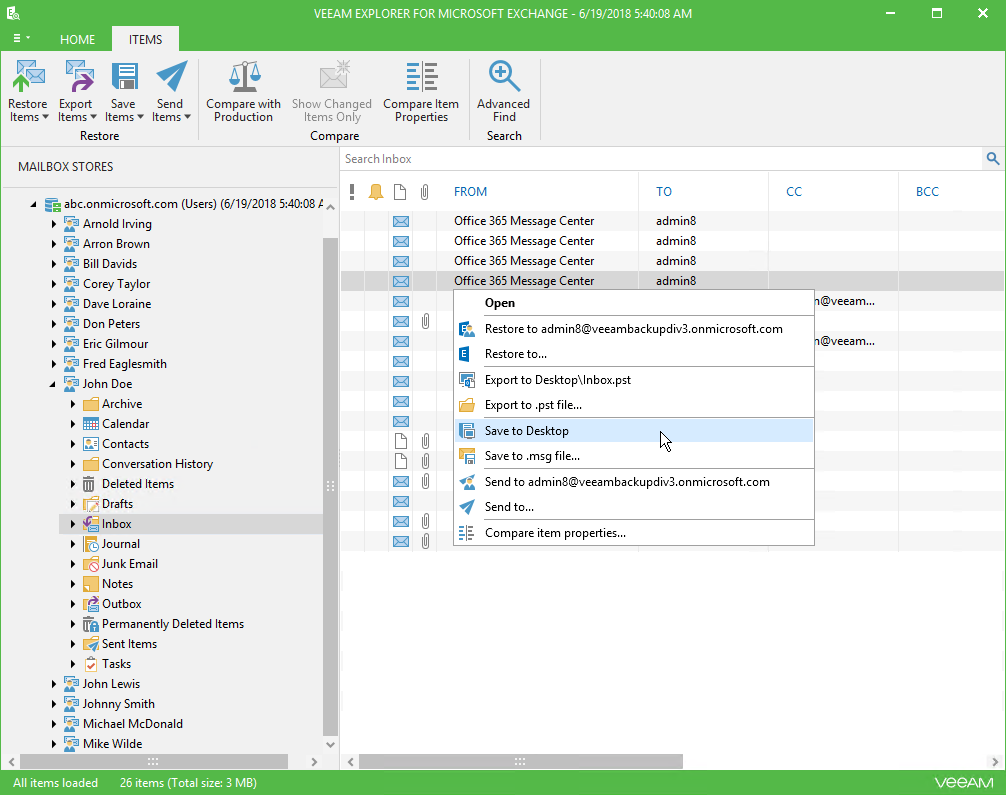Click the 'All items loaded' status text
Viewport: 1006px width, 795px height.
[x=56, y=783]
